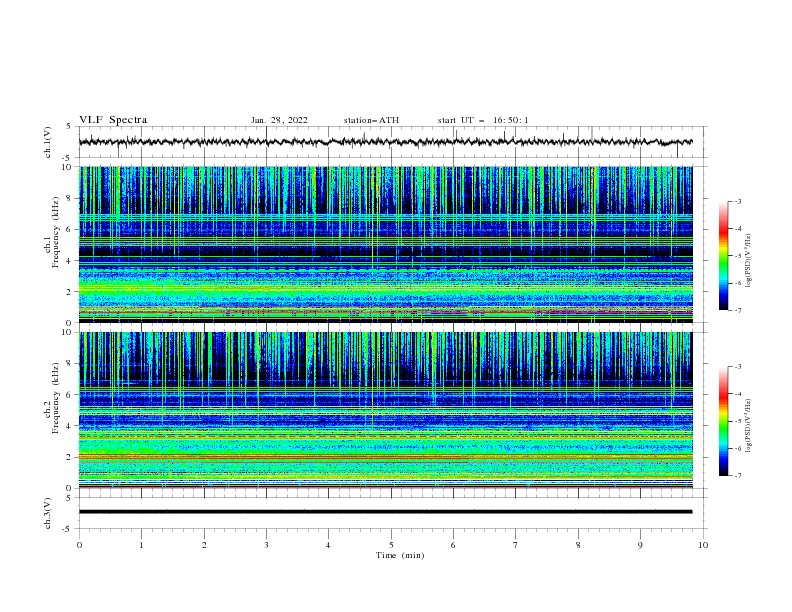Click the ch.1 frequency tick "8"

(x=70, y=198)
